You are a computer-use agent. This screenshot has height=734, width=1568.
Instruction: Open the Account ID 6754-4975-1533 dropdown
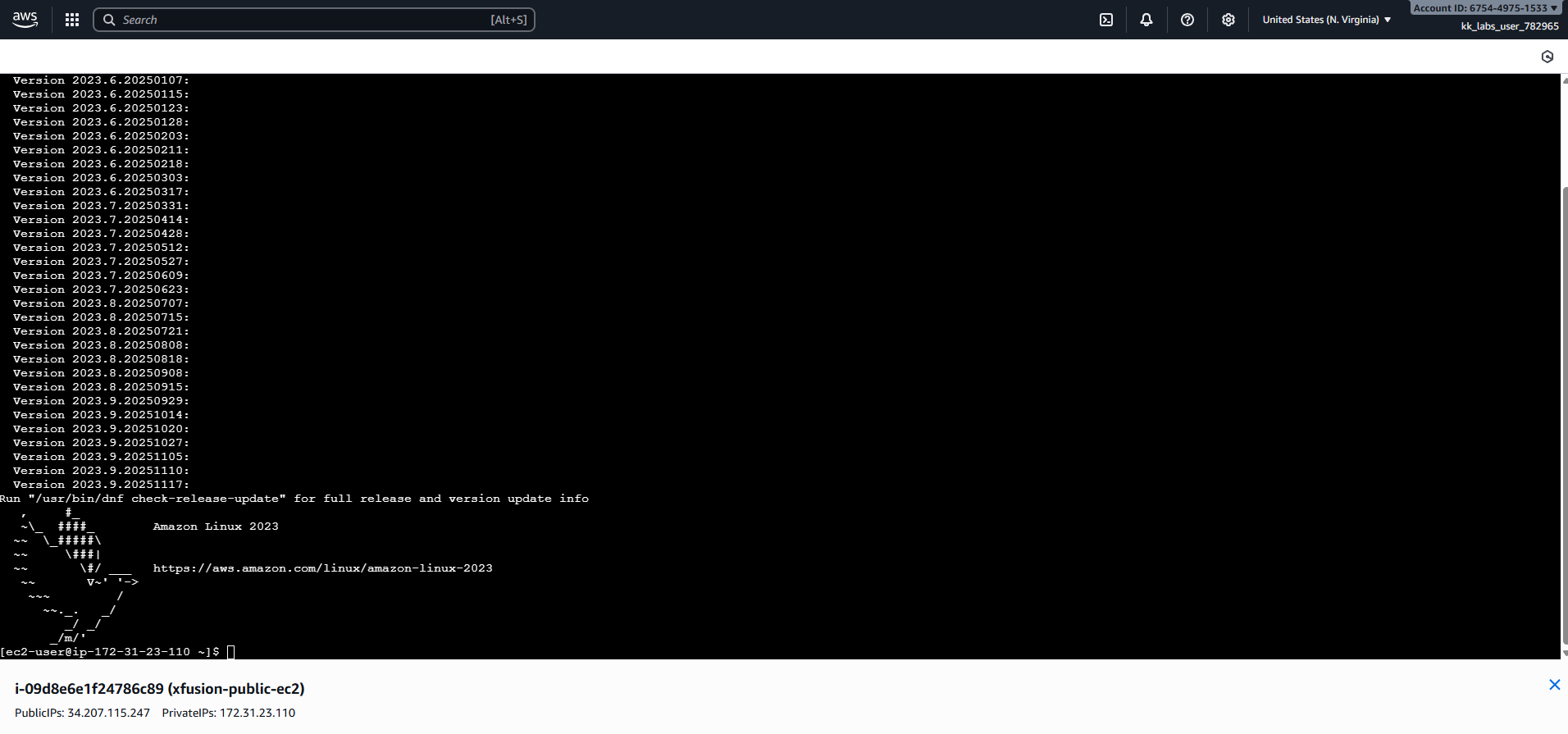[x=1485, y=8]
